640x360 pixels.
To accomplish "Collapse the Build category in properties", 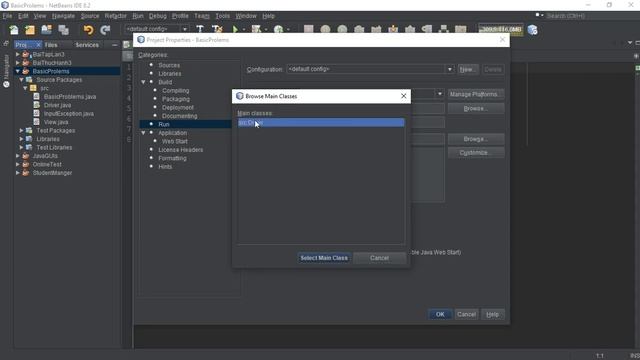I will (143, 82).
